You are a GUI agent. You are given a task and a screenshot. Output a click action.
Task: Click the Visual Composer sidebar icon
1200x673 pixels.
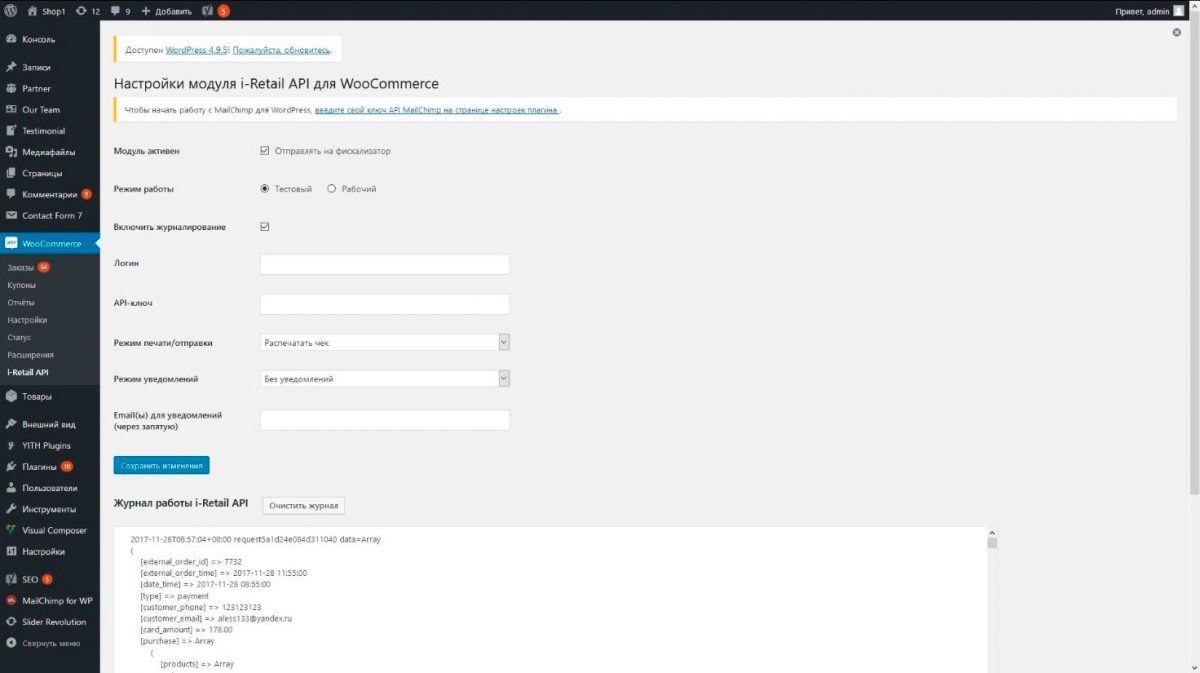pos(12,530)
